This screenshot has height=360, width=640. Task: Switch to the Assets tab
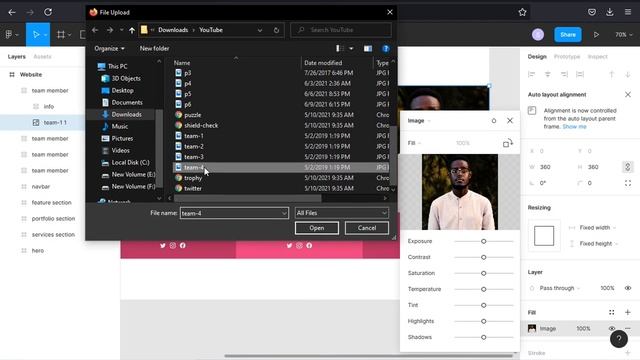(42, 57)
